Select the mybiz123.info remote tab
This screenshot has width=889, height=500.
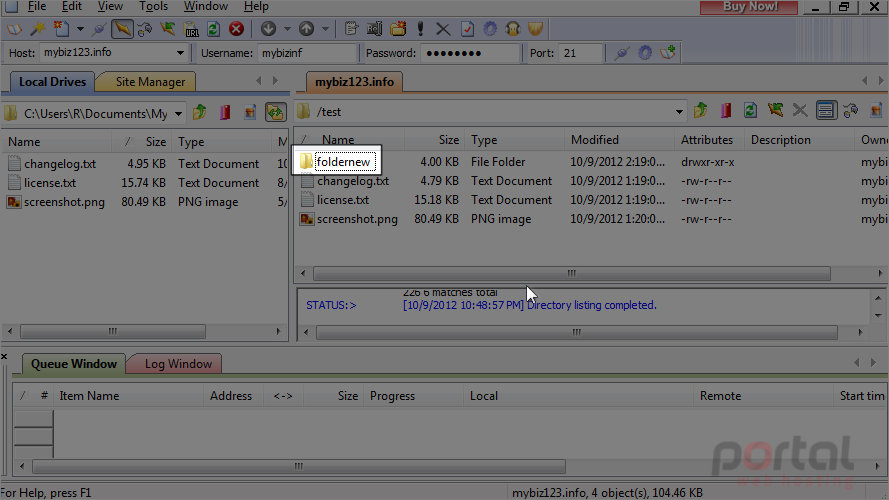(x=354, y=82)
